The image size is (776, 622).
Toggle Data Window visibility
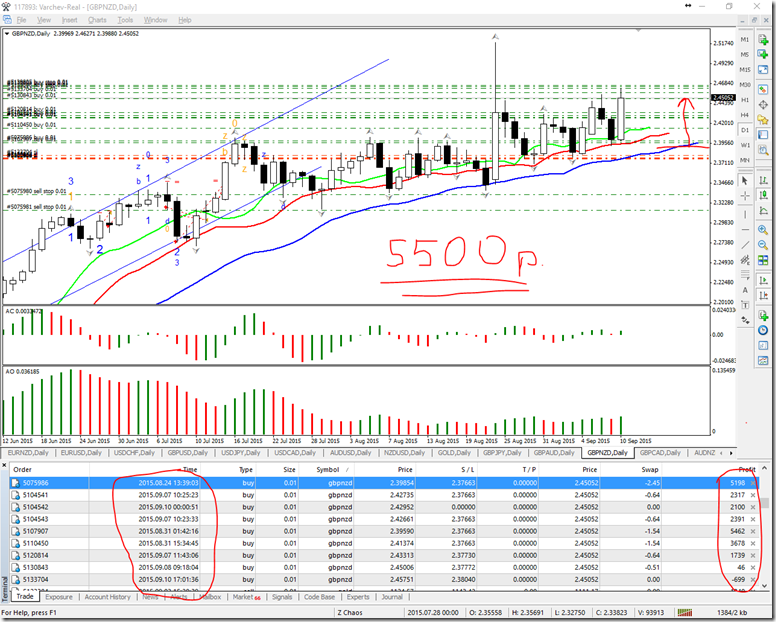click(x=763, y=105)
